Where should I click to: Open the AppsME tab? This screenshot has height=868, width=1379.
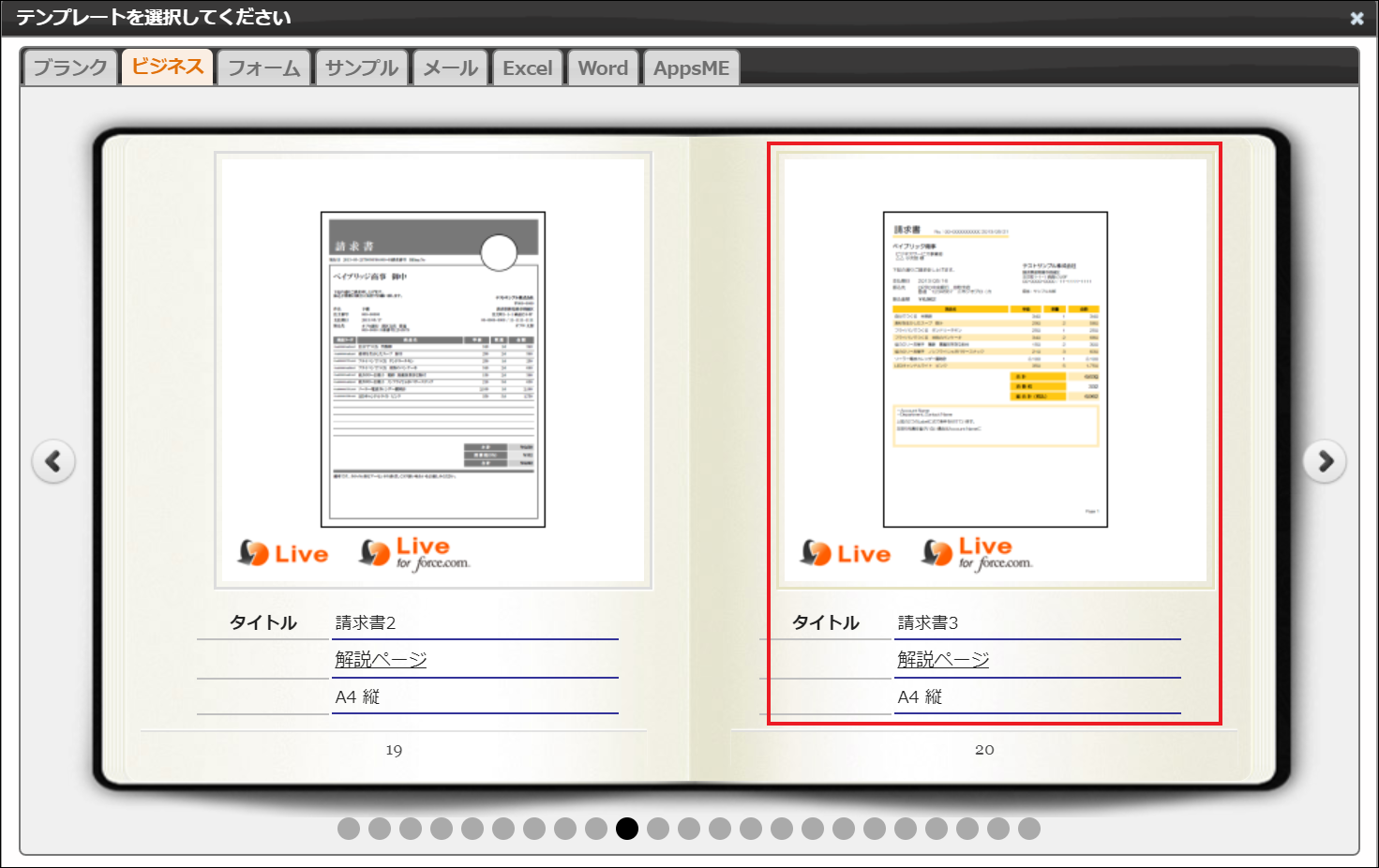tap(691, 67)
